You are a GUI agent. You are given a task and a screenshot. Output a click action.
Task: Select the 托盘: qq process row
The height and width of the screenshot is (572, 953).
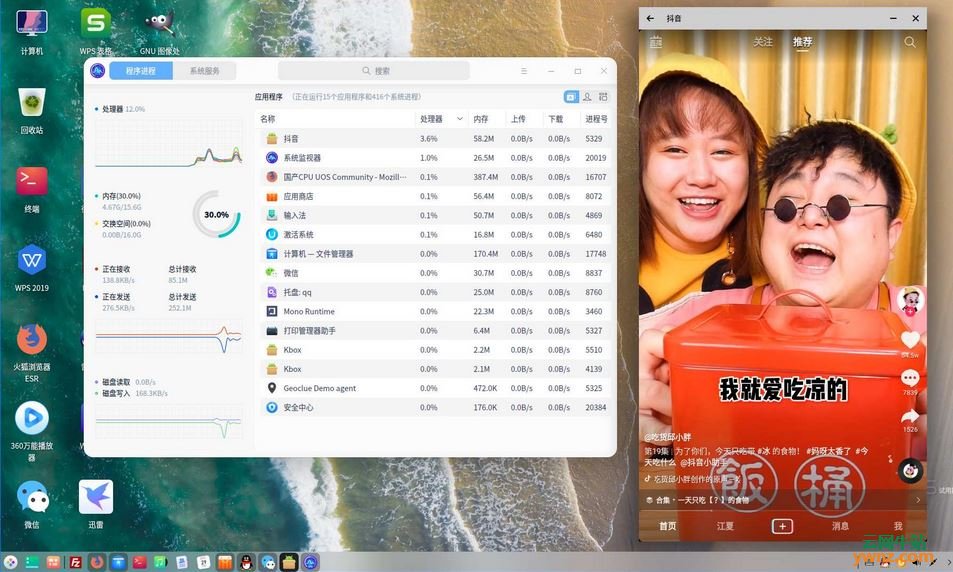pyautogui.click(x=435, y=292)
